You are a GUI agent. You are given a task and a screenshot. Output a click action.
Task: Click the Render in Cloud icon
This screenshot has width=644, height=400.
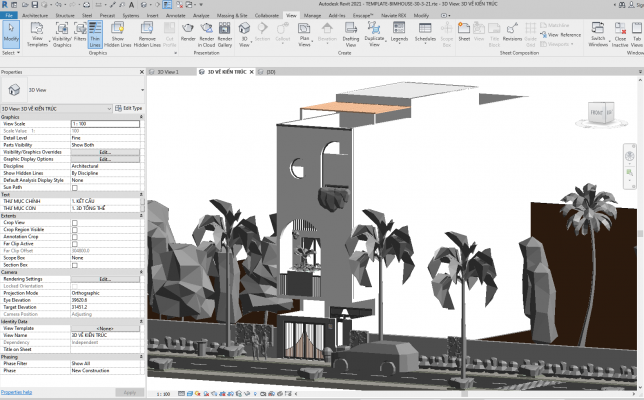[208, 35]
